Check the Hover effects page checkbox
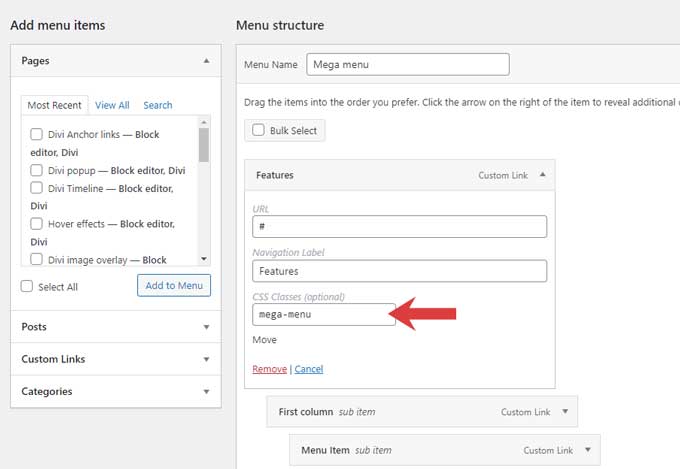Viewport: 680px width, 469px height. coord(37,224)
